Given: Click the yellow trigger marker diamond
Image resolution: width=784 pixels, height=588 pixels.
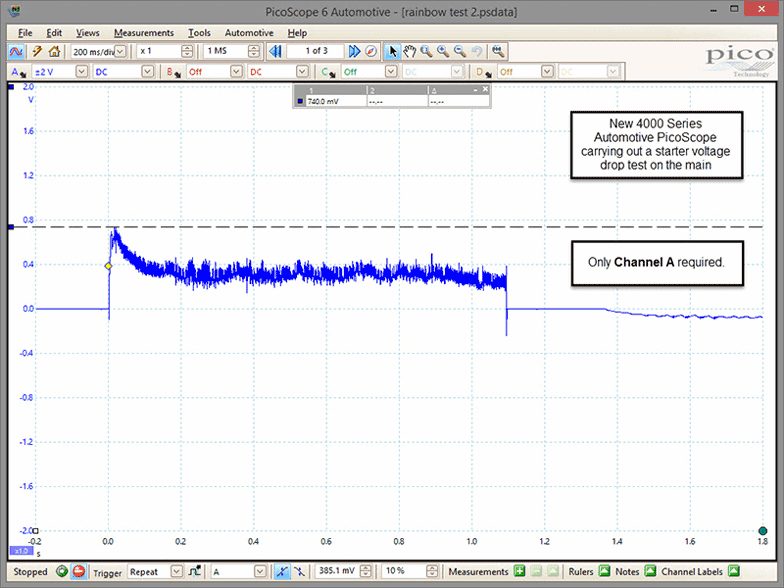Looking at the screenshot, I should 108,266.
